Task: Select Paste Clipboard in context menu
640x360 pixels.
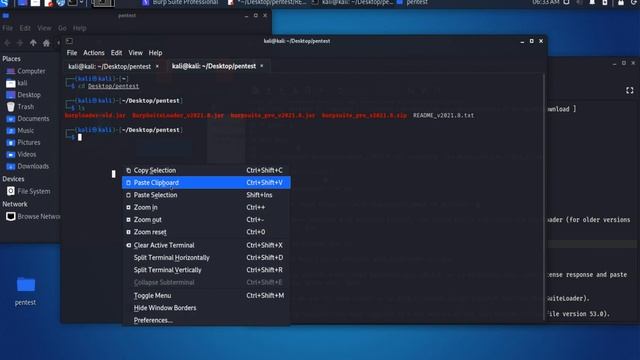Action: point(206,182)
